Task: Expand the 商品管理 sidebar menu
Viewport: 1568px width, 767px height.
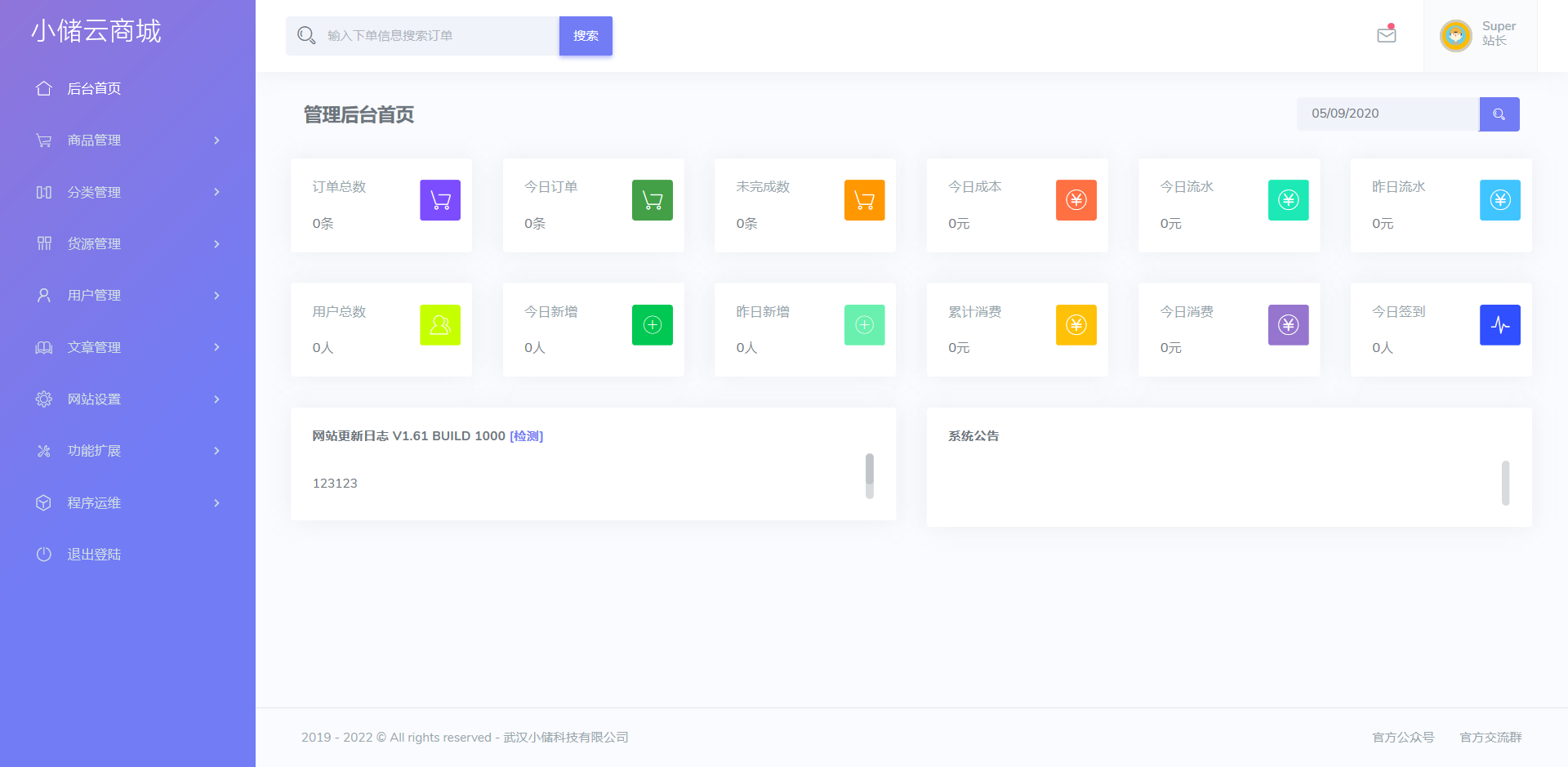Action: click(127, 140)
